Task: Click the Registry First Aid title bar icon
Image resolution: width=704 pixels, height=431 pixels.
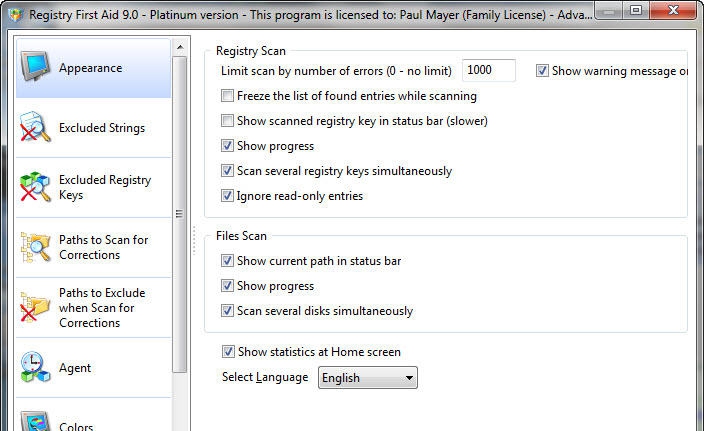Action: [17, 15]
